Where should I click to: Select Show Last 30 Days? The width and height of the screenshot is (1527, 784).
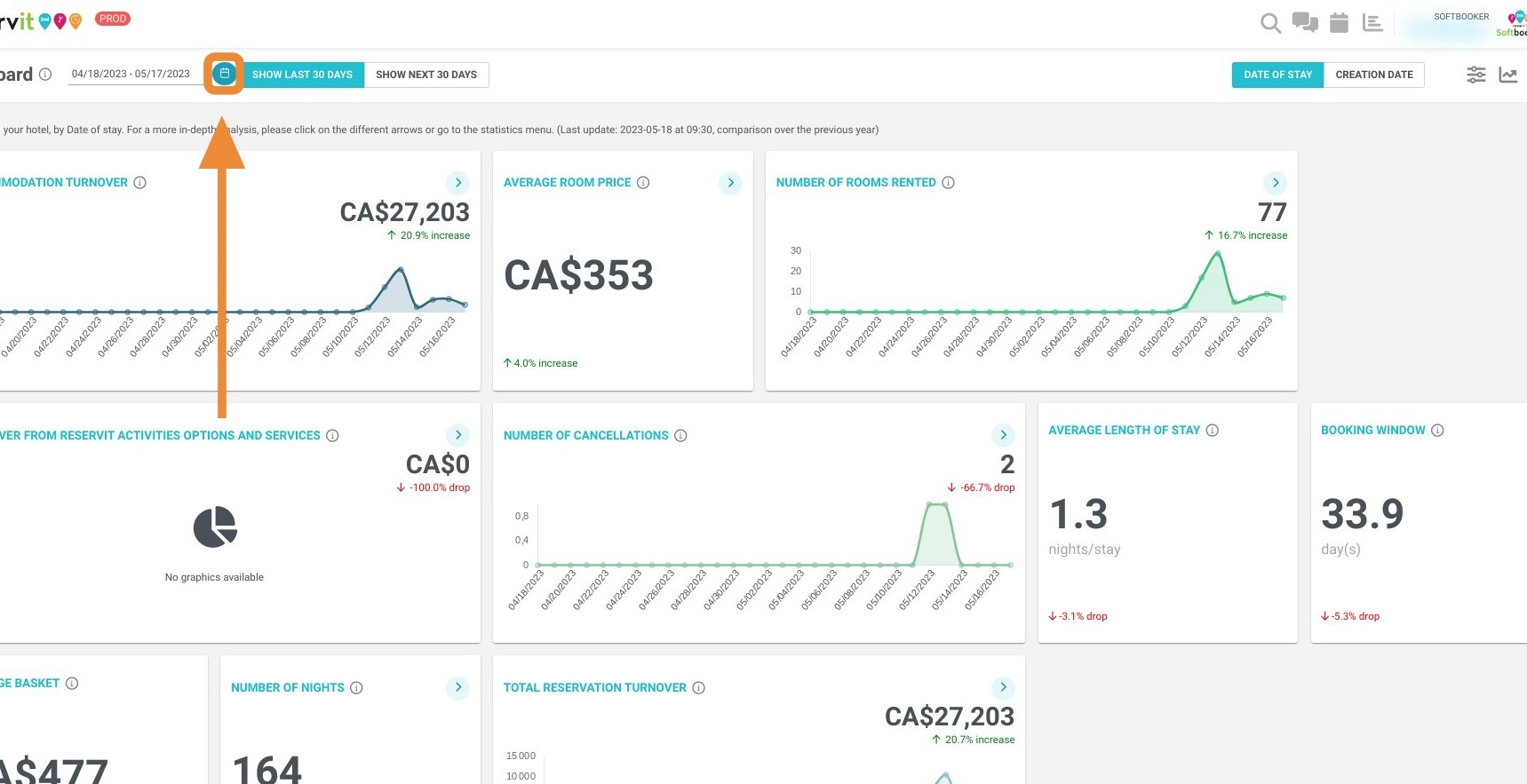click(x=302, y=75)
